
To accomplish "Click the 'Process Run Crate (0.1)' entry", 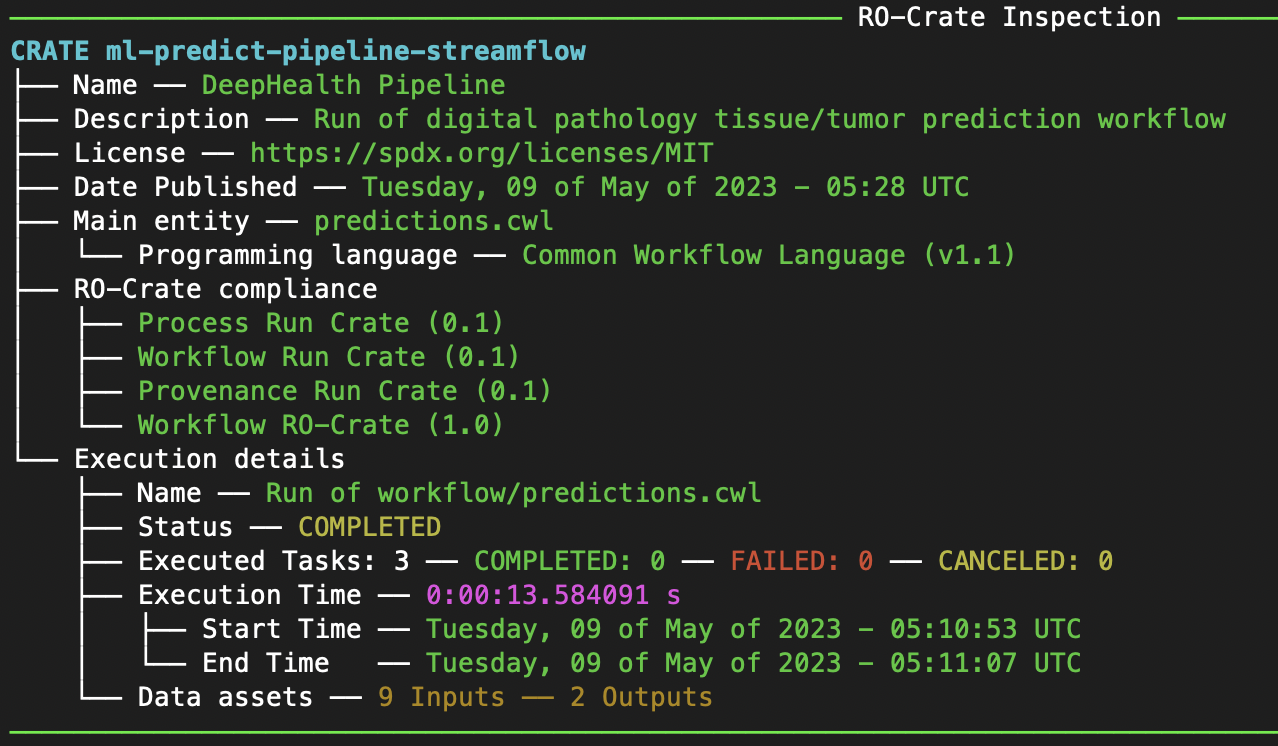I will tap(321, 323).
